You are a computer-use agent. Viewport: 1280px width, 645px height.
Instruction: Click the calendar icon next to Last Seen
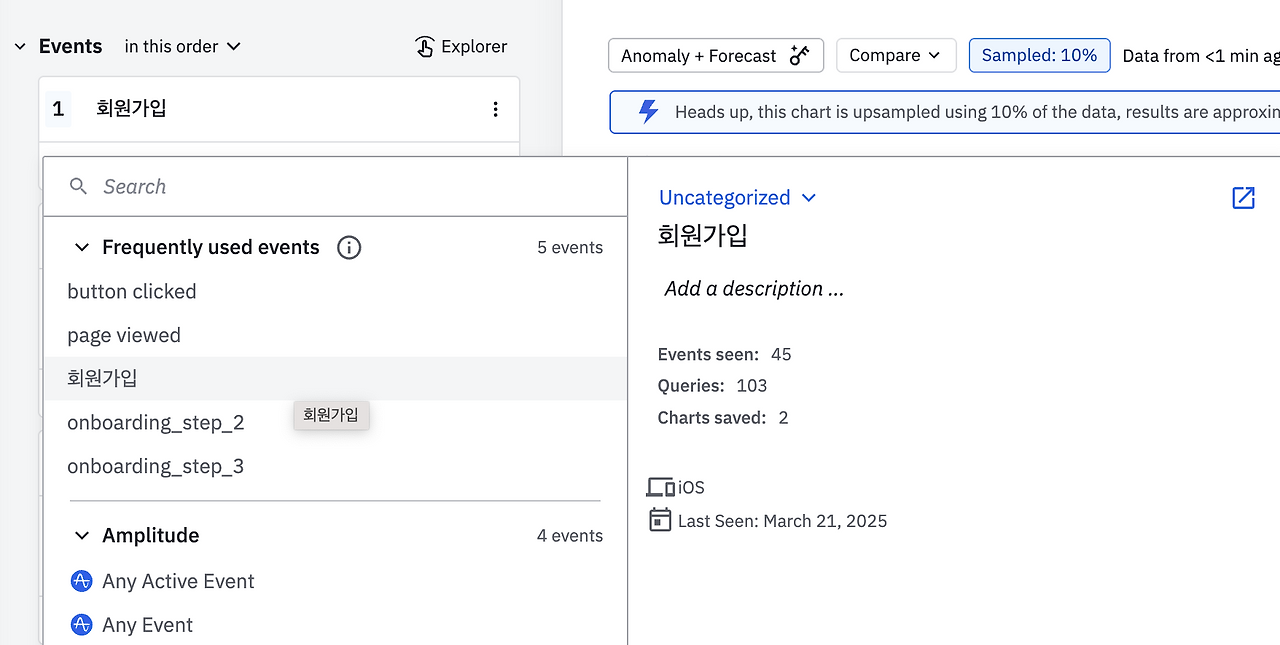[660, 520]
